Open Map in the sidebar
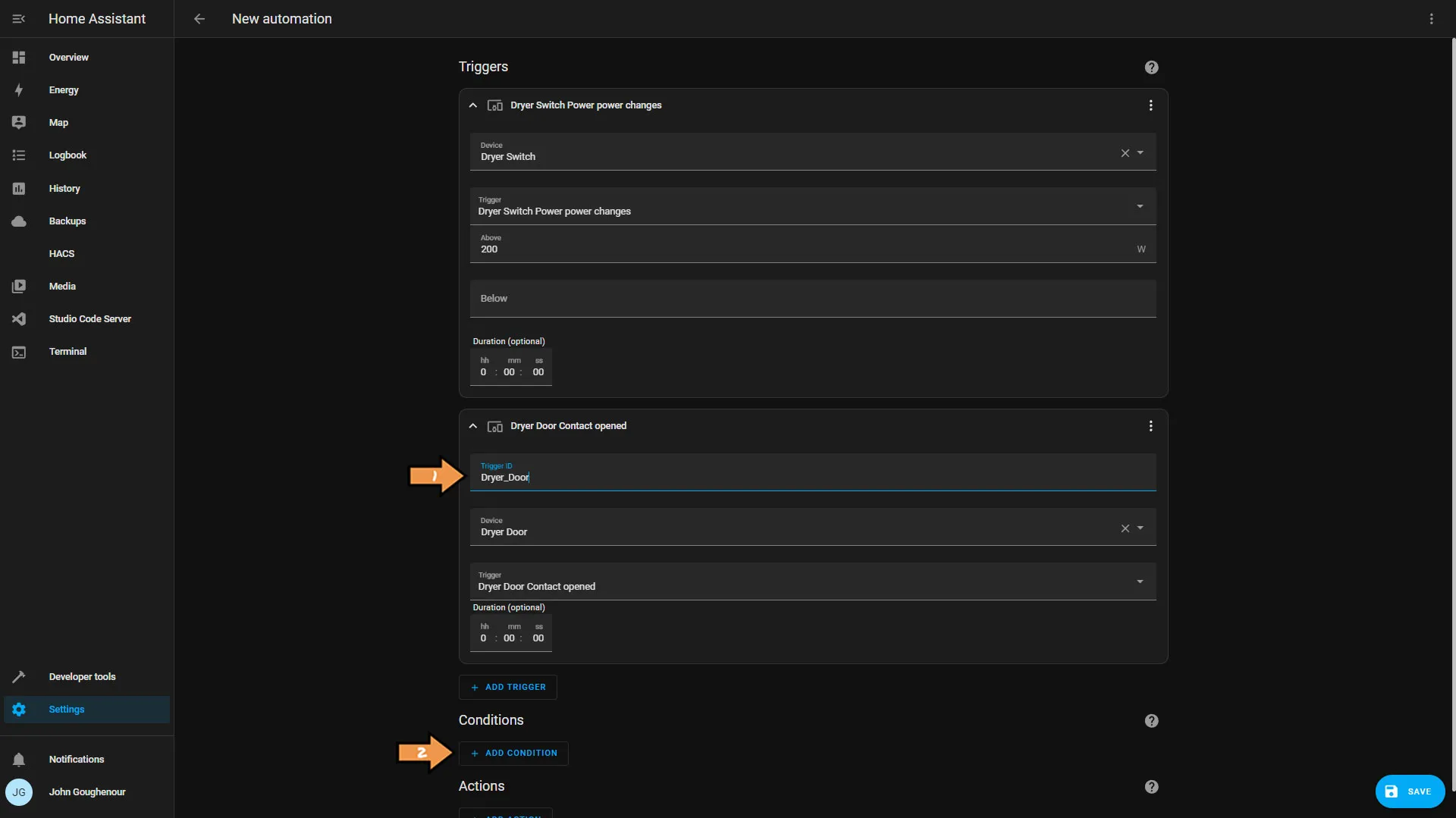 pyautogui.click(x=86, y=123)
